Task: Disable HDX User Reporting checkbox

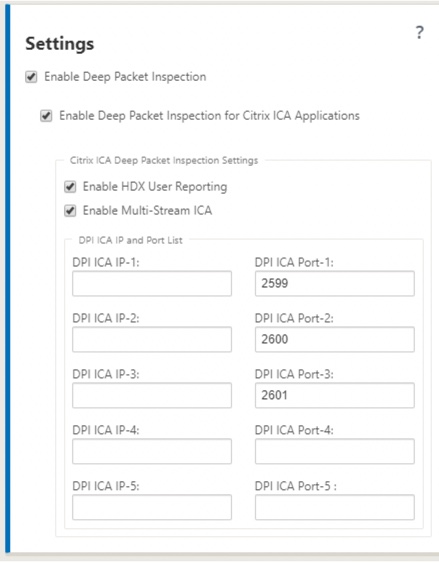Action: tap(70, 187)
